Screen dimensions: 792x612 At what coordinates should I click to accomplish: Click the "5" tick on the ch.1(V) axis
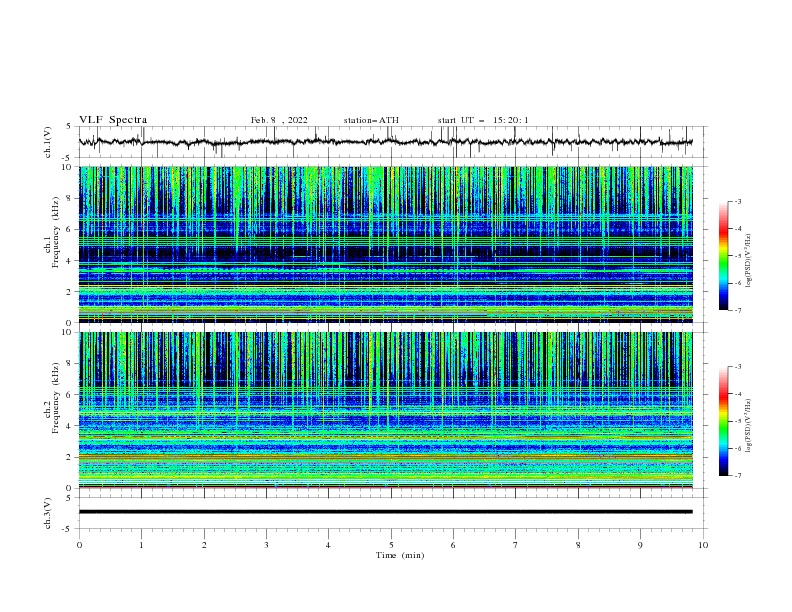tap(69, 127)
